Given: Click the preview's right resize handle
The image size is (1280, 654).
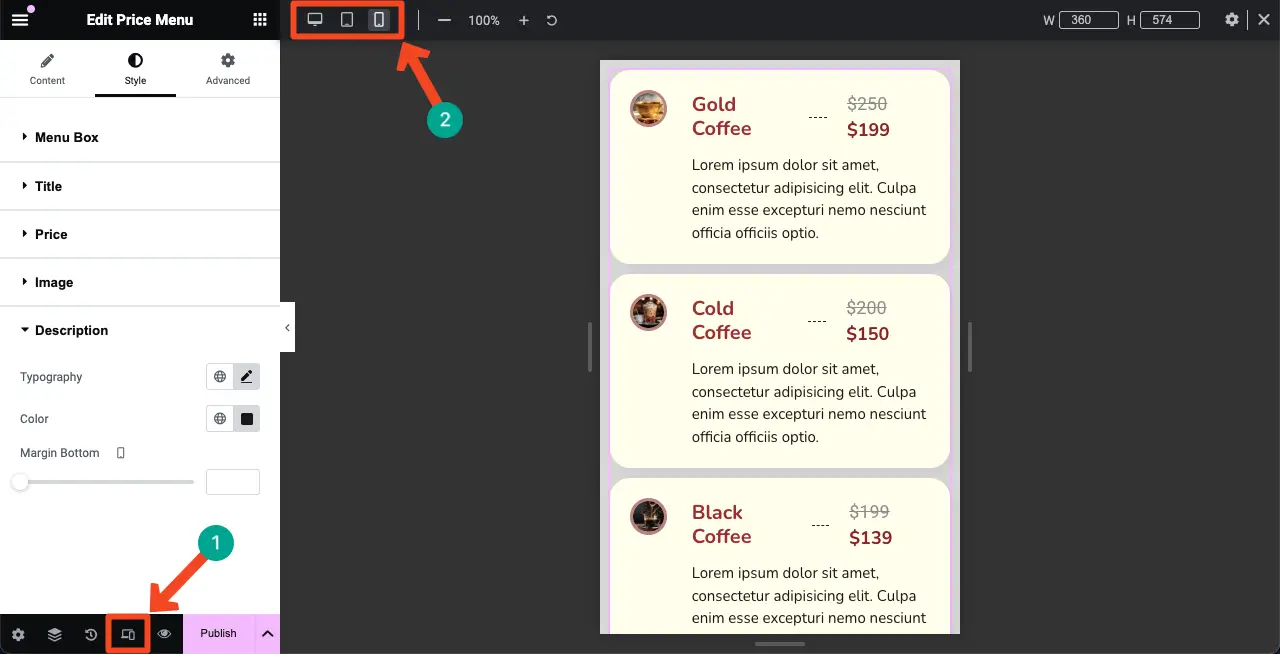Looking at the screenshot, I should point(970,347).
